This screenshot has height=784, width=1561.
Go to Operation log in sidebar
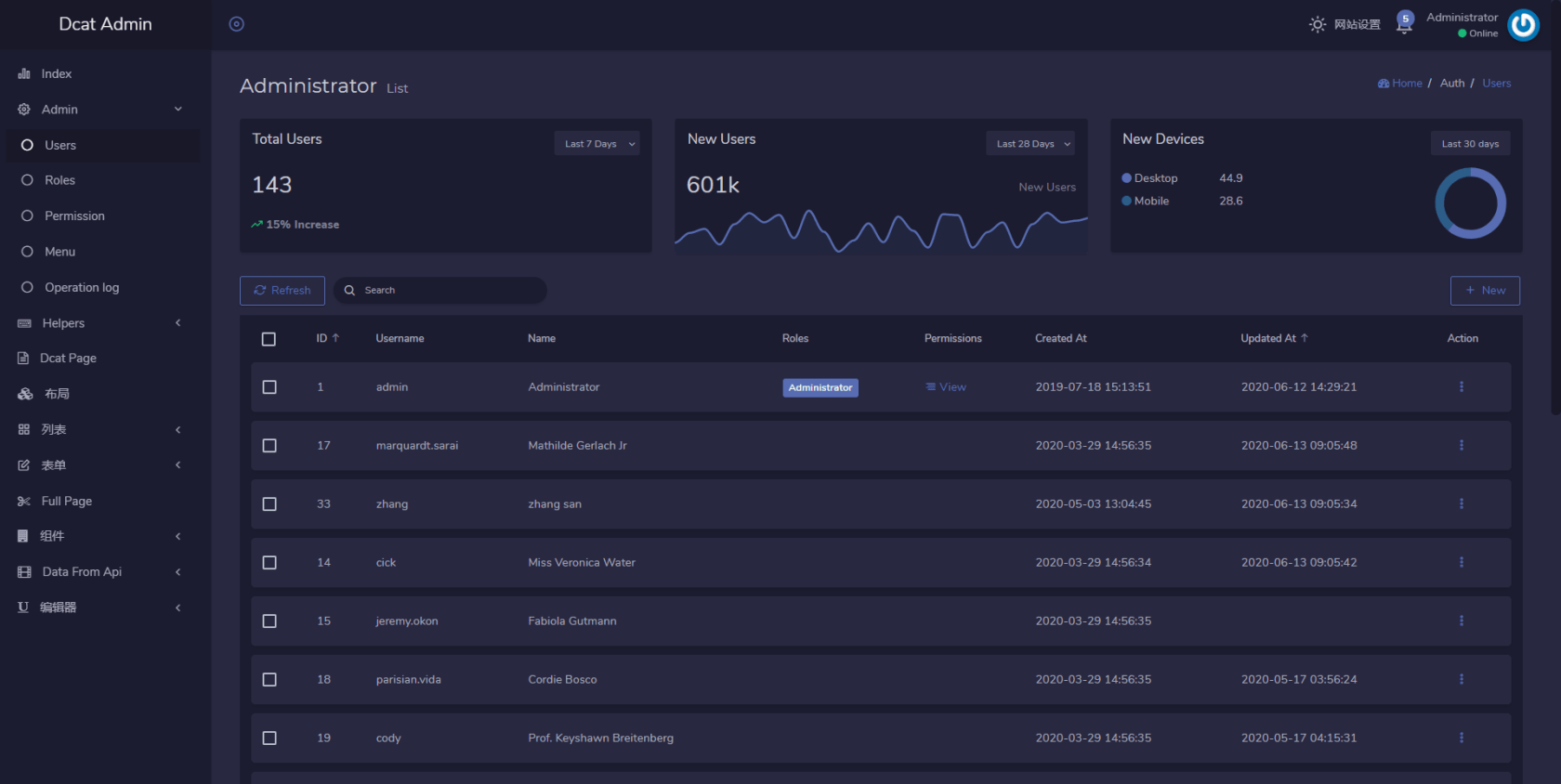[x=82, y=288]
